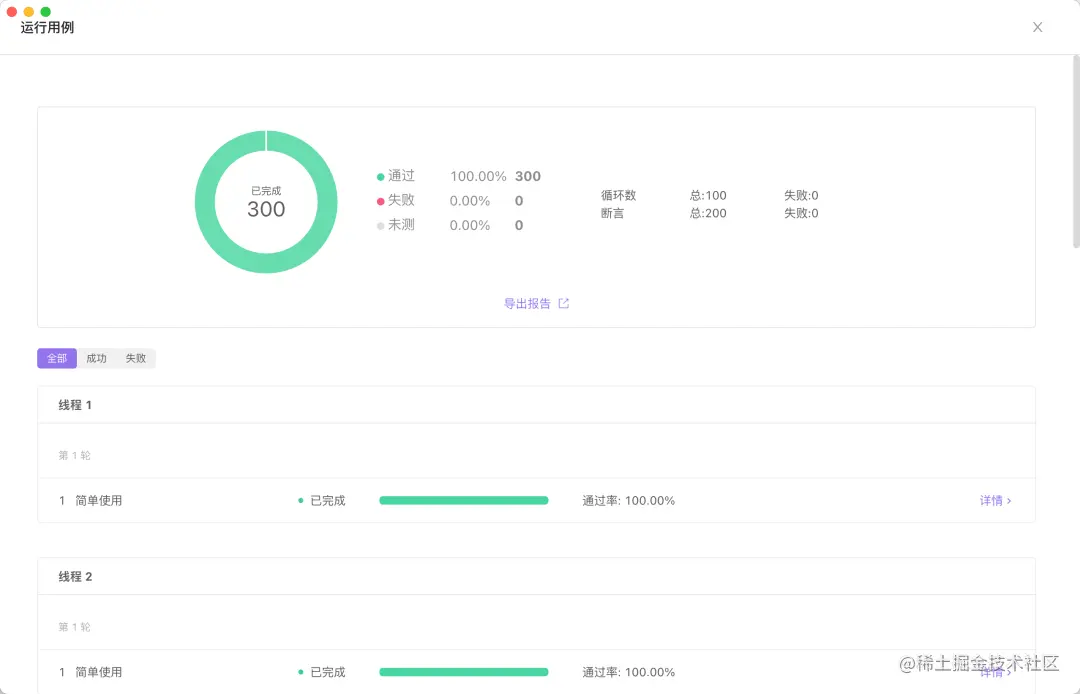Click the 断言 label
Viewport: 1080px width, 694px height.
tap(612, 213)
